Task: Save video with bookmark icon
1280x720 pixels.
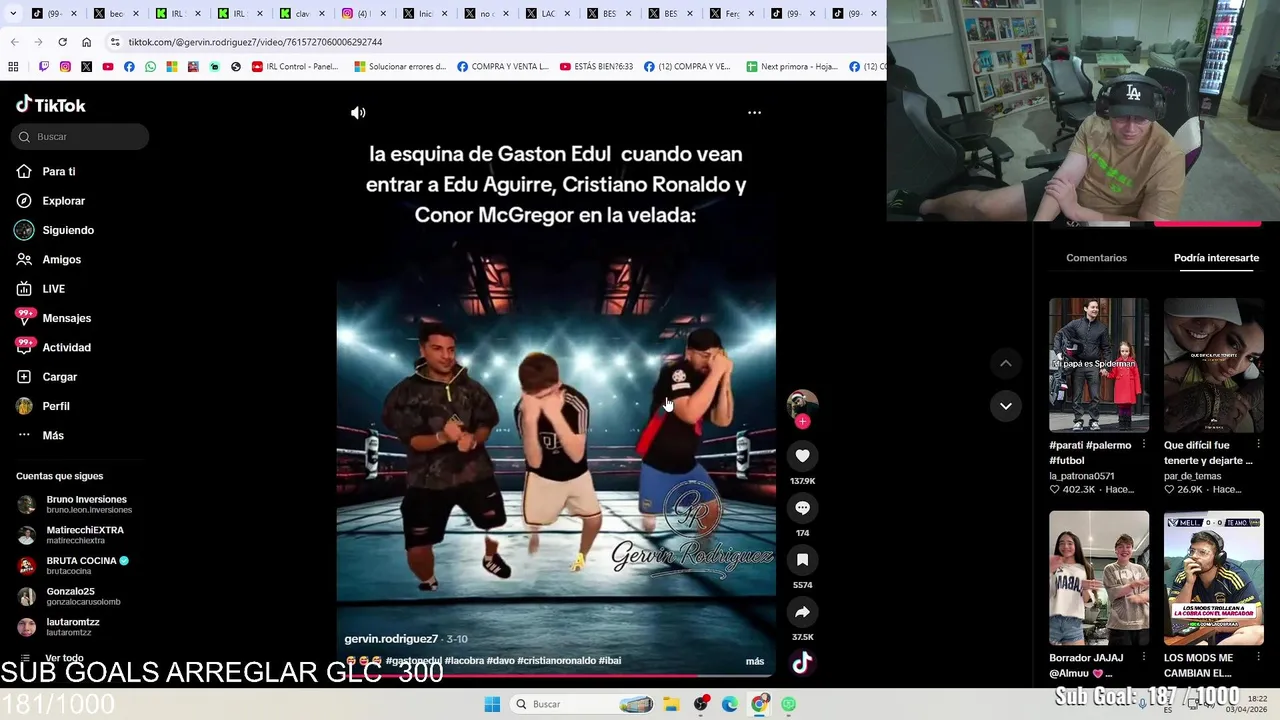Action: pyautogui.click(x=802, y=560)
